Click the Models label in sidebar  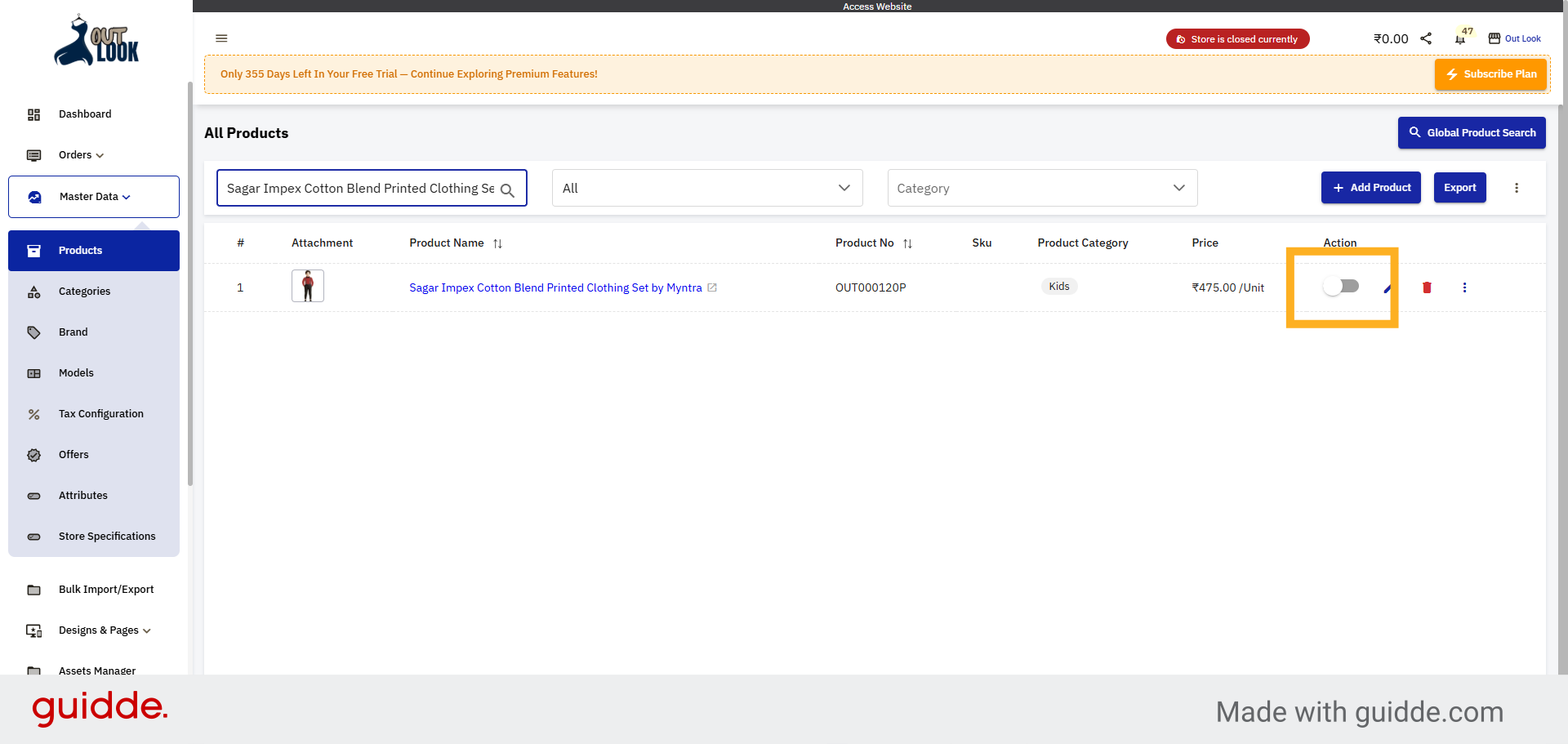tap(76, 373)
